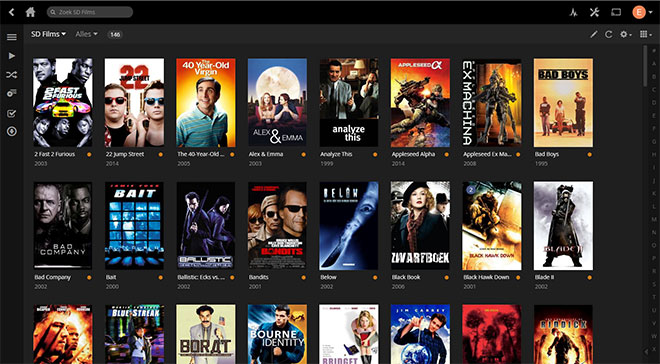Open the SD Films library dropdown
Screen dimensions: 660x364
(x=48, y=34)
